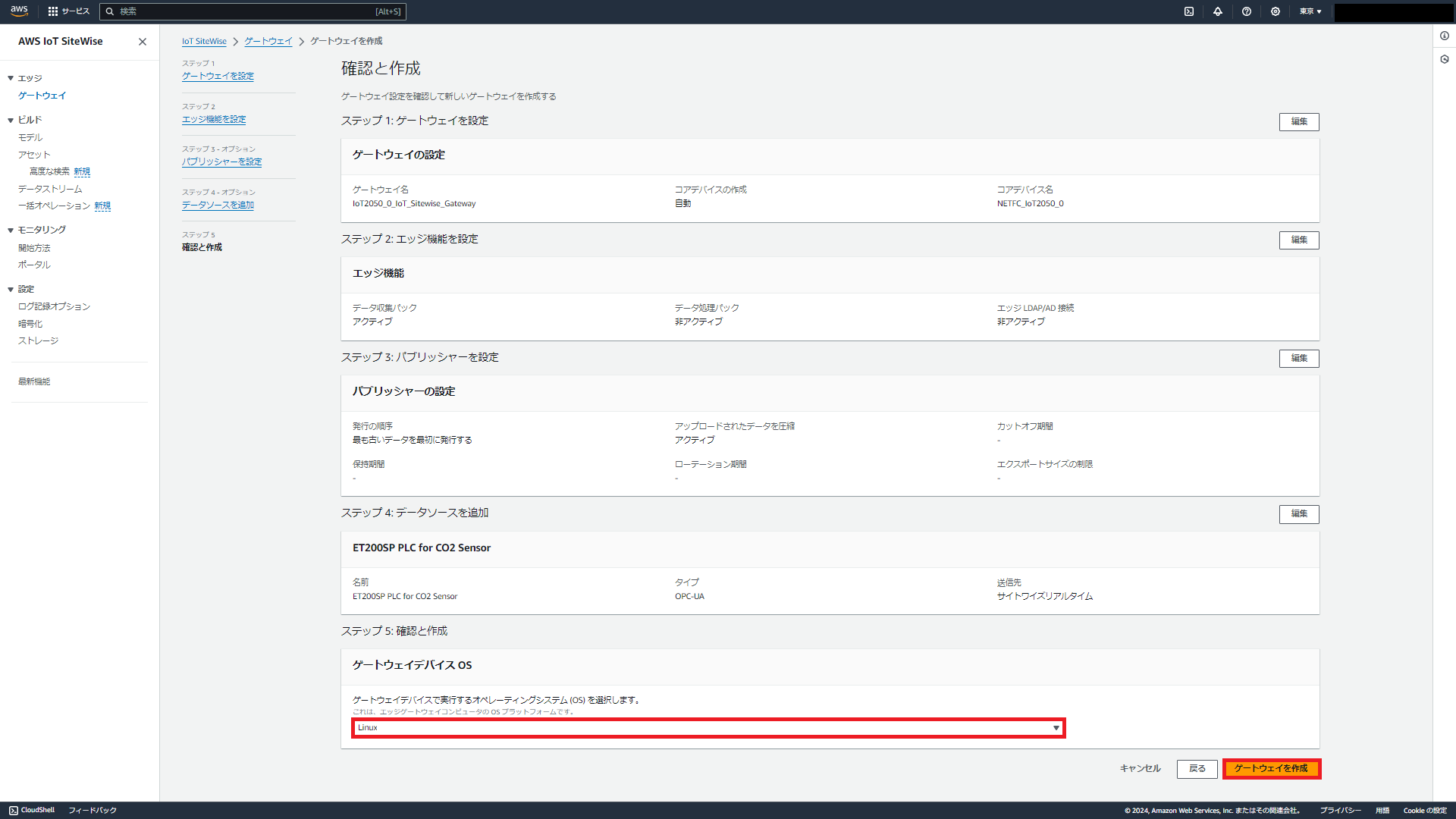Screen dimensions: 1456x819
Task: Open the notifications bell
Action: click(1217, 11)
